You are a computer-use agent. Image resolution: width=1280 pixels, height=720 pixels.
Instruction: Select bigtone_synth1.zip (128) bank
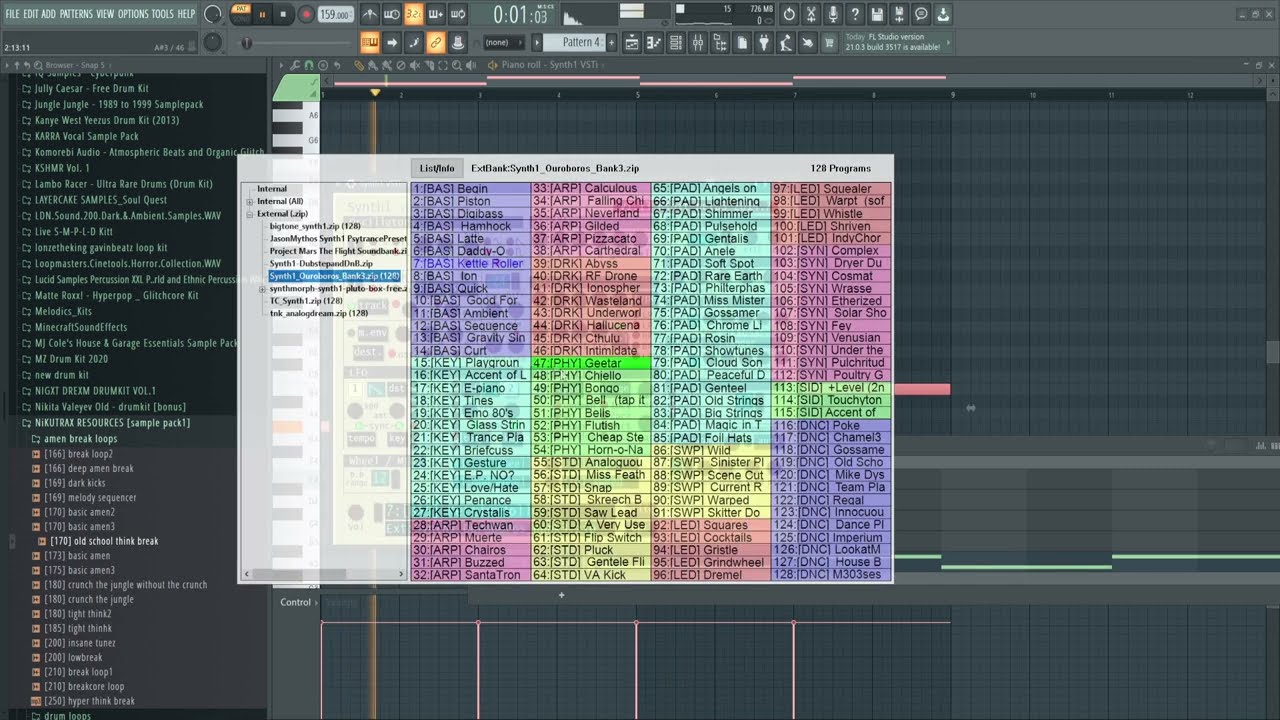(315, 226)
